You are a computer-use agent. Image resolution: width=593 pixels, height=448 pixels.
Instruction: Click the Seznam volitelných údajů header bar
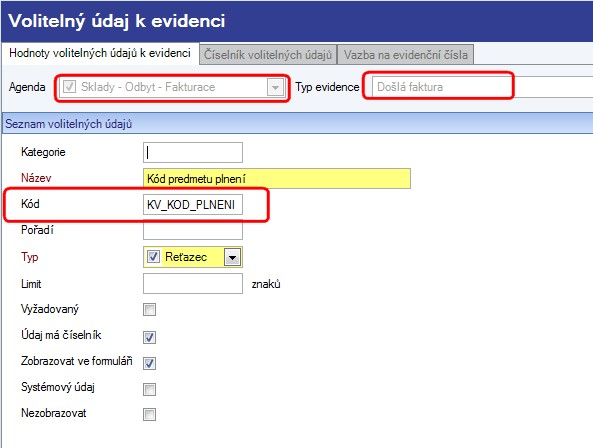(298, 123)
